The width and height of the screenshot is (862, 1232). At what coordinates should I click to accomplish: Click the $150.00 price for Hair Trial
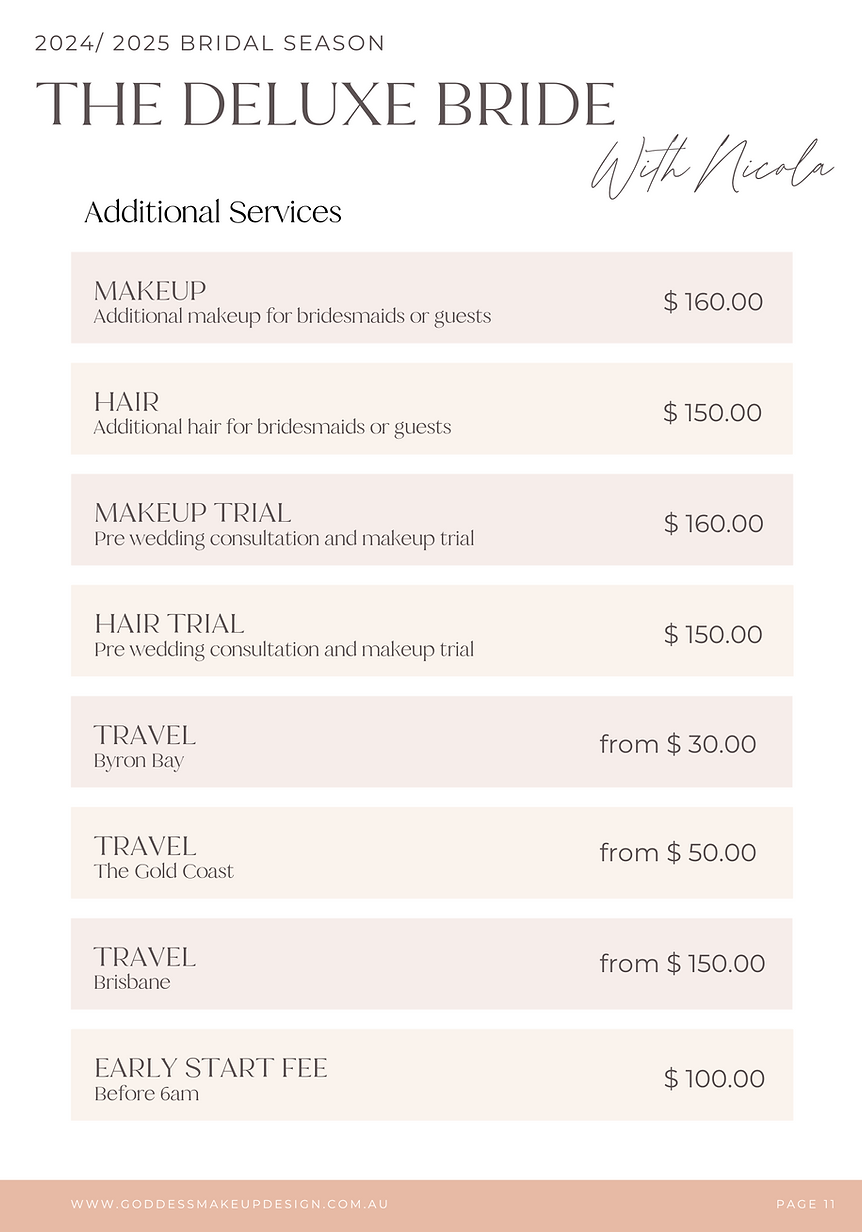coord(713,634)
